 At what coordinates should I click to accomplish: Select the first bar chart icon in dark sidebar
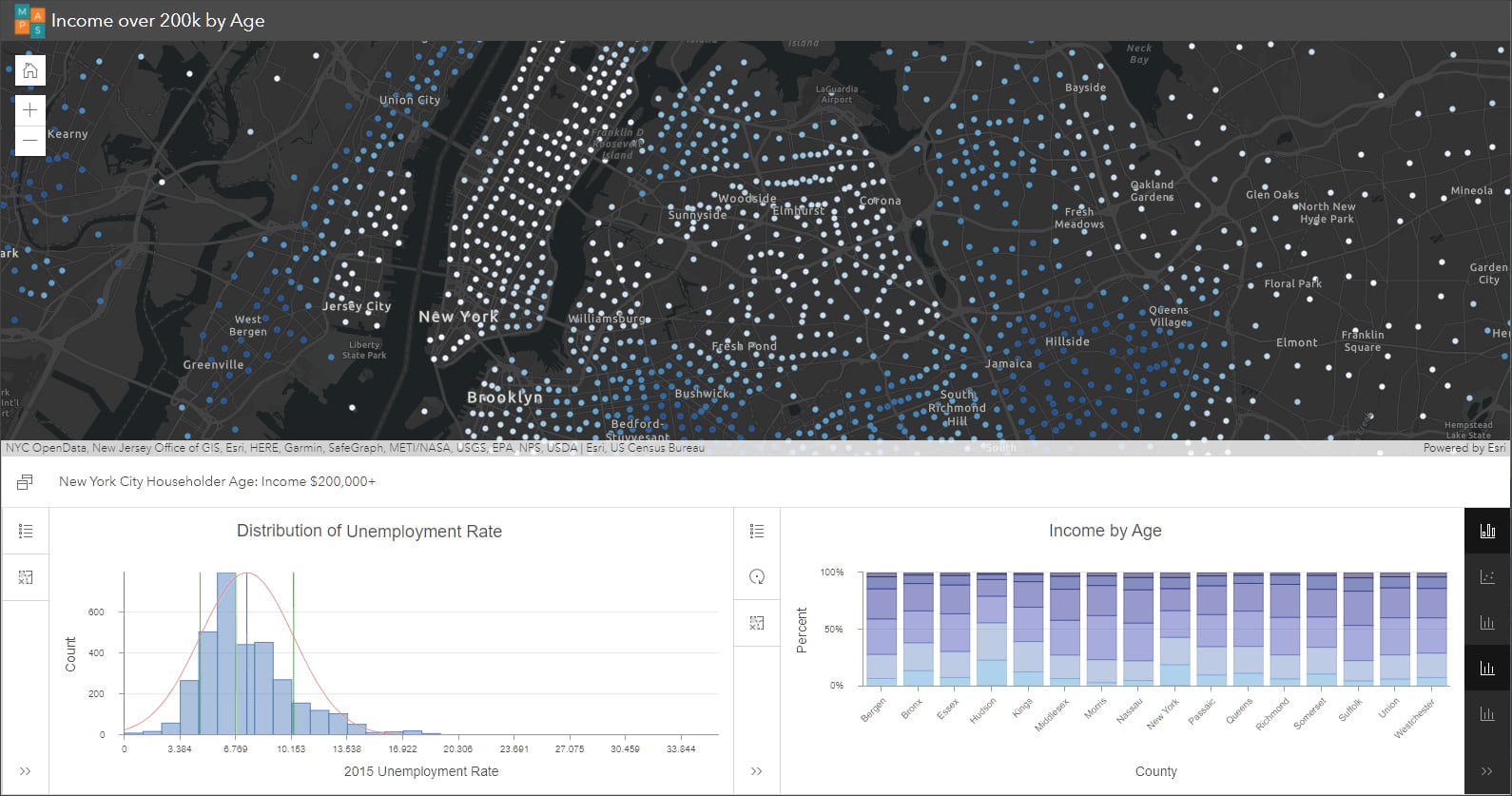1488,532
